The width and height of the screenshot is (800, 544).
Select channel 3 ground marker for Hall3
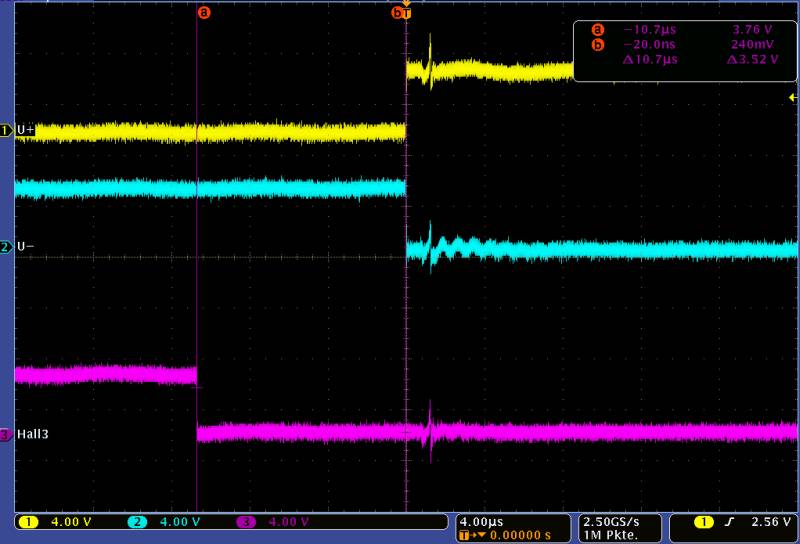point(6,435)
